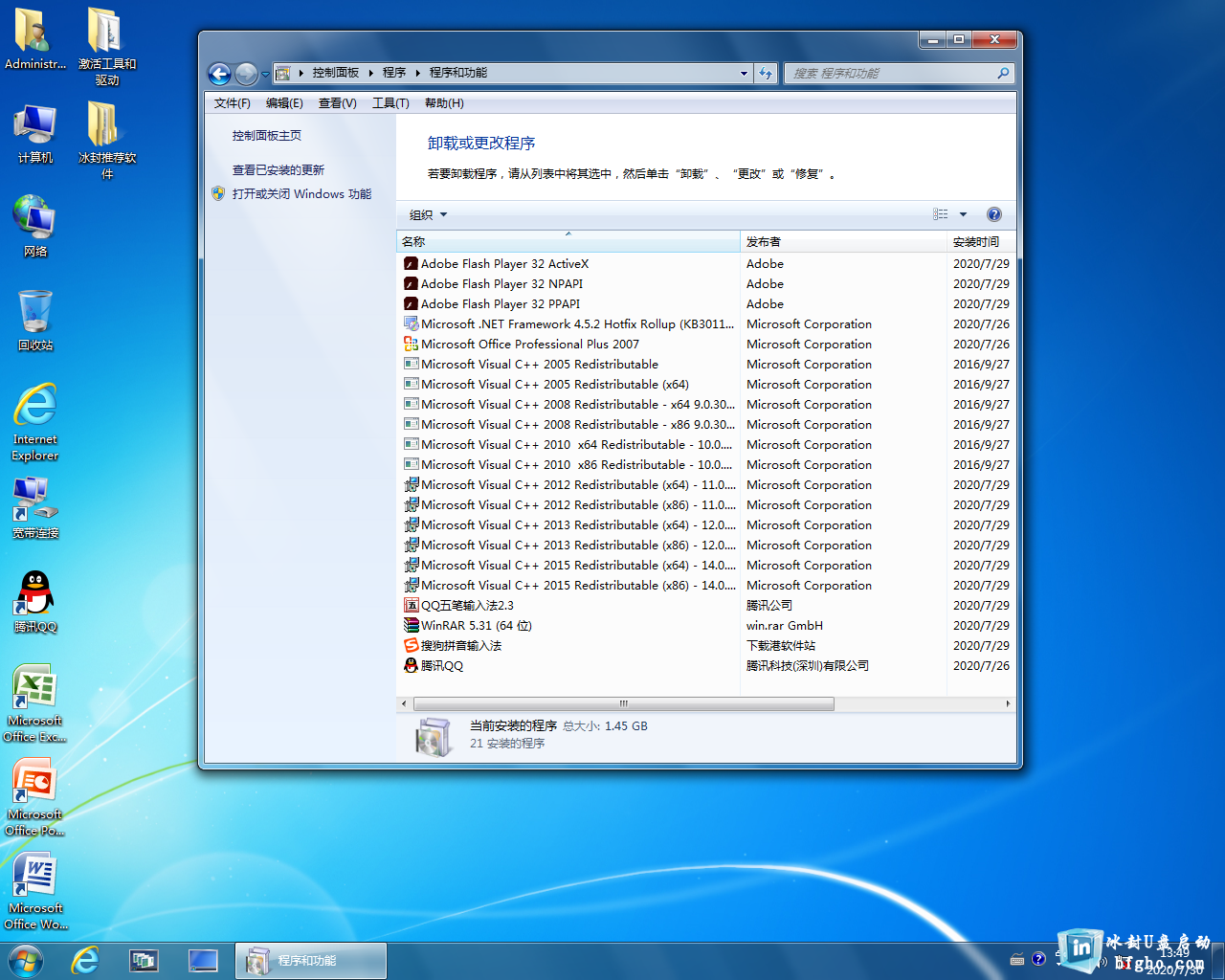Click the 控制面板 breadcrumb segment
This screenshot has width=1225, height=980.
335,73
